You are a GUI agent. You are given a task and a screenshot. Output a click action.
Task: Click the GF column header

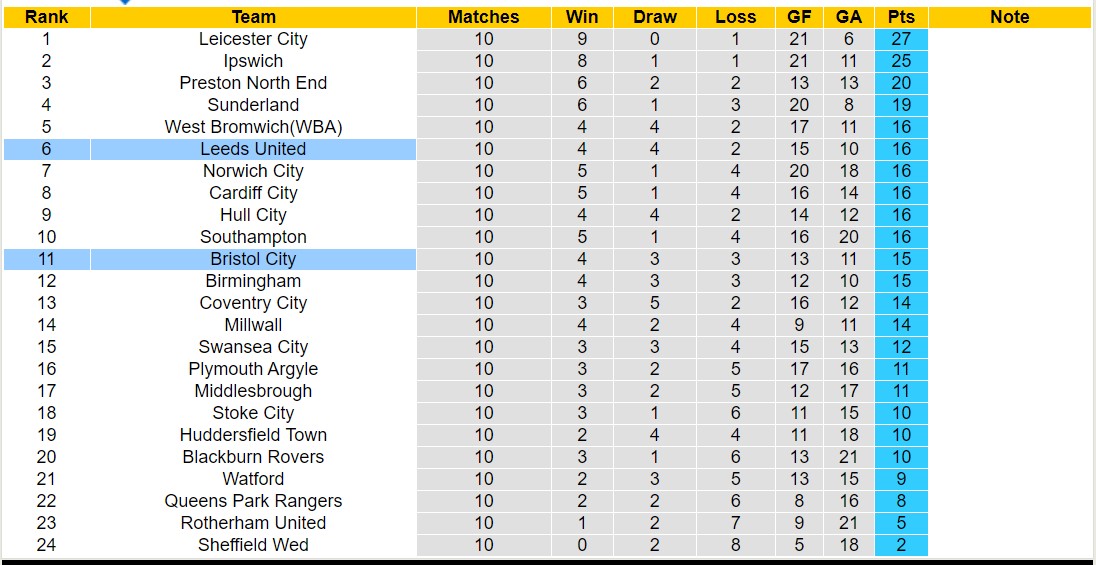pos(799,17)
